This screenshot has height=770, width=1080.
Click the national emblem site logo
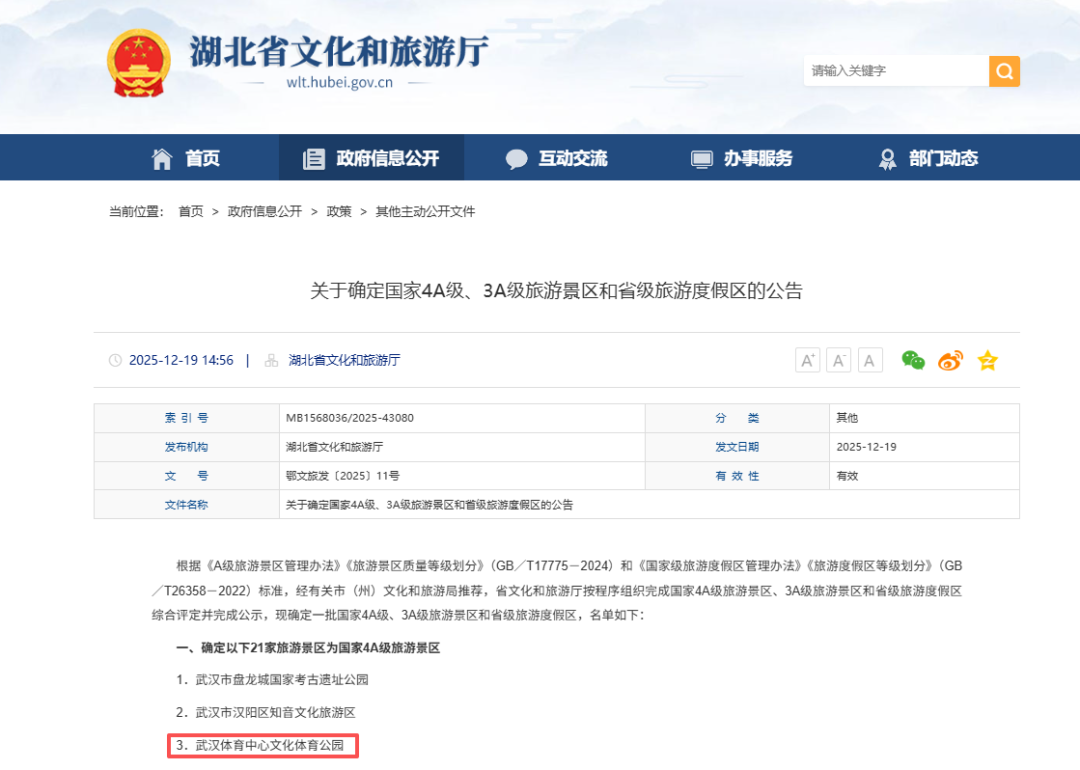pyautogui.click(x=140, y=62)
